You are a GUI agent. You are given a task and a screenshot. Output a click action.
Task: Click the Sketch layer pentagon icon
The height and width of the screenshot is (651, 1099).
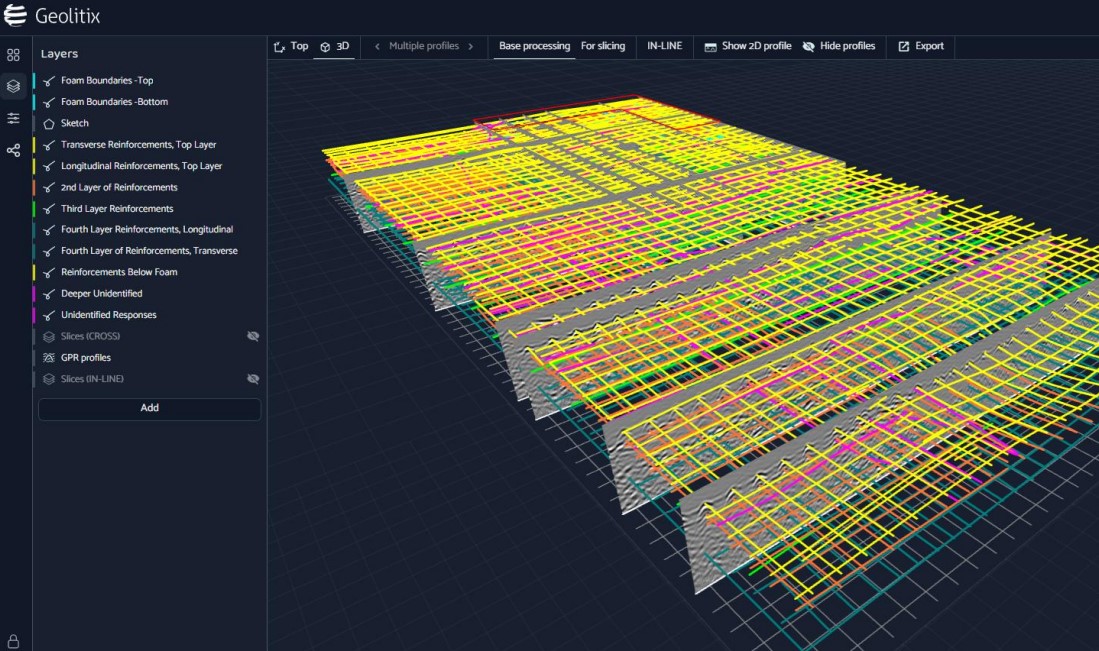pyautogui.click(x=48, y=124)
